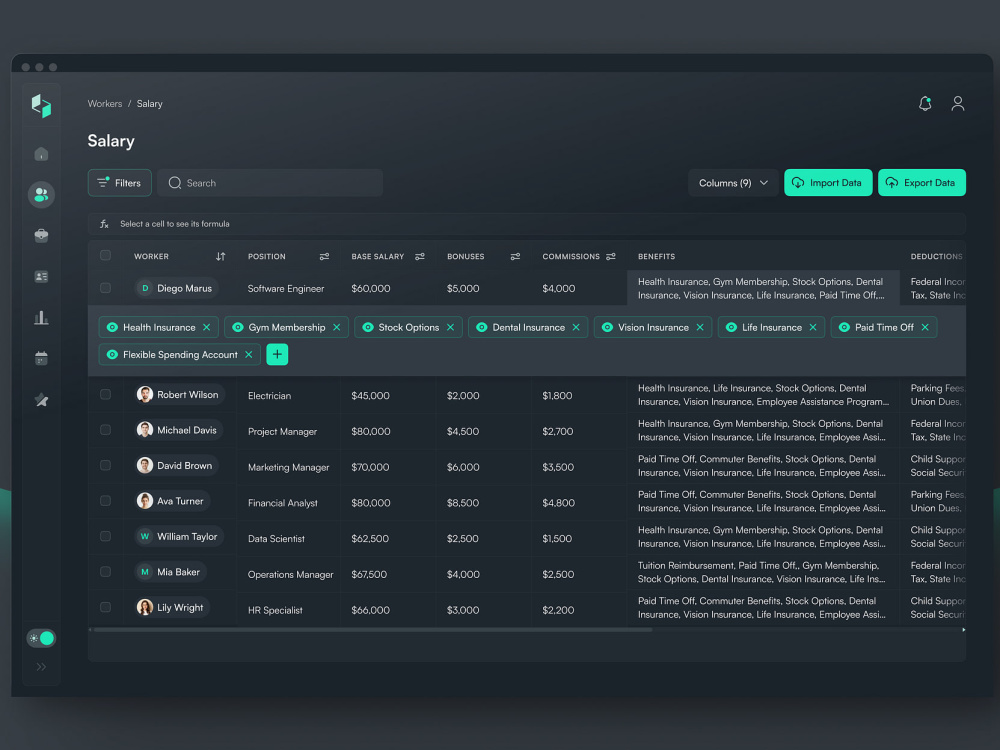Remove Stock Options benefit tag
The height and width of the screenshot is (750, 1000).
[450, 327]
